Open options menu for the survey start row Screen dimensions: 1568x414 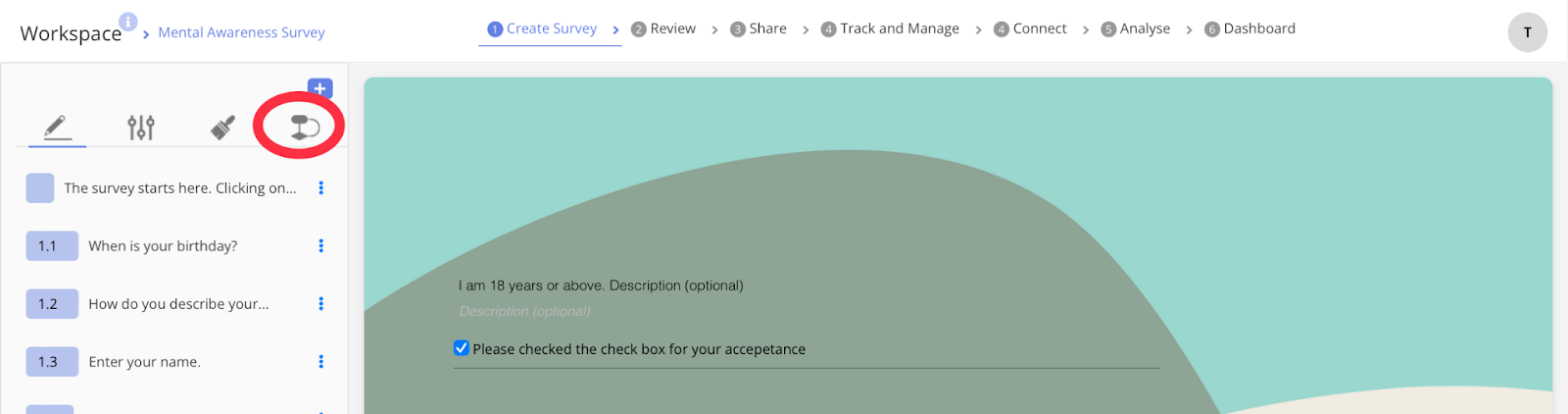click(x=320, y=188)
